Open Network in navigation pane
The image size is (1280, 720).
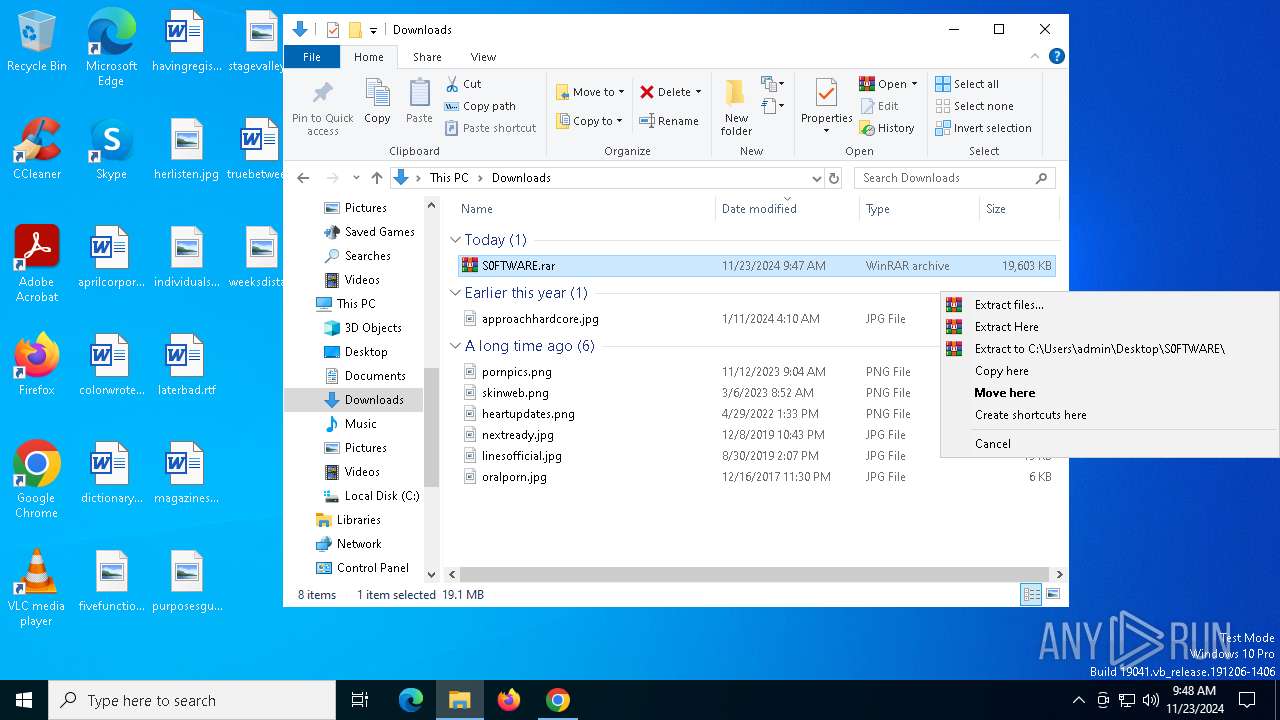pos(359,544)
